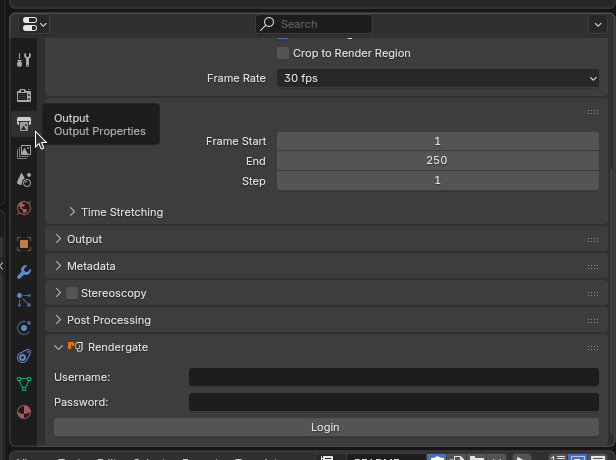Click the "Username:" label
616x460 pixels.
(x=82, y=377)
